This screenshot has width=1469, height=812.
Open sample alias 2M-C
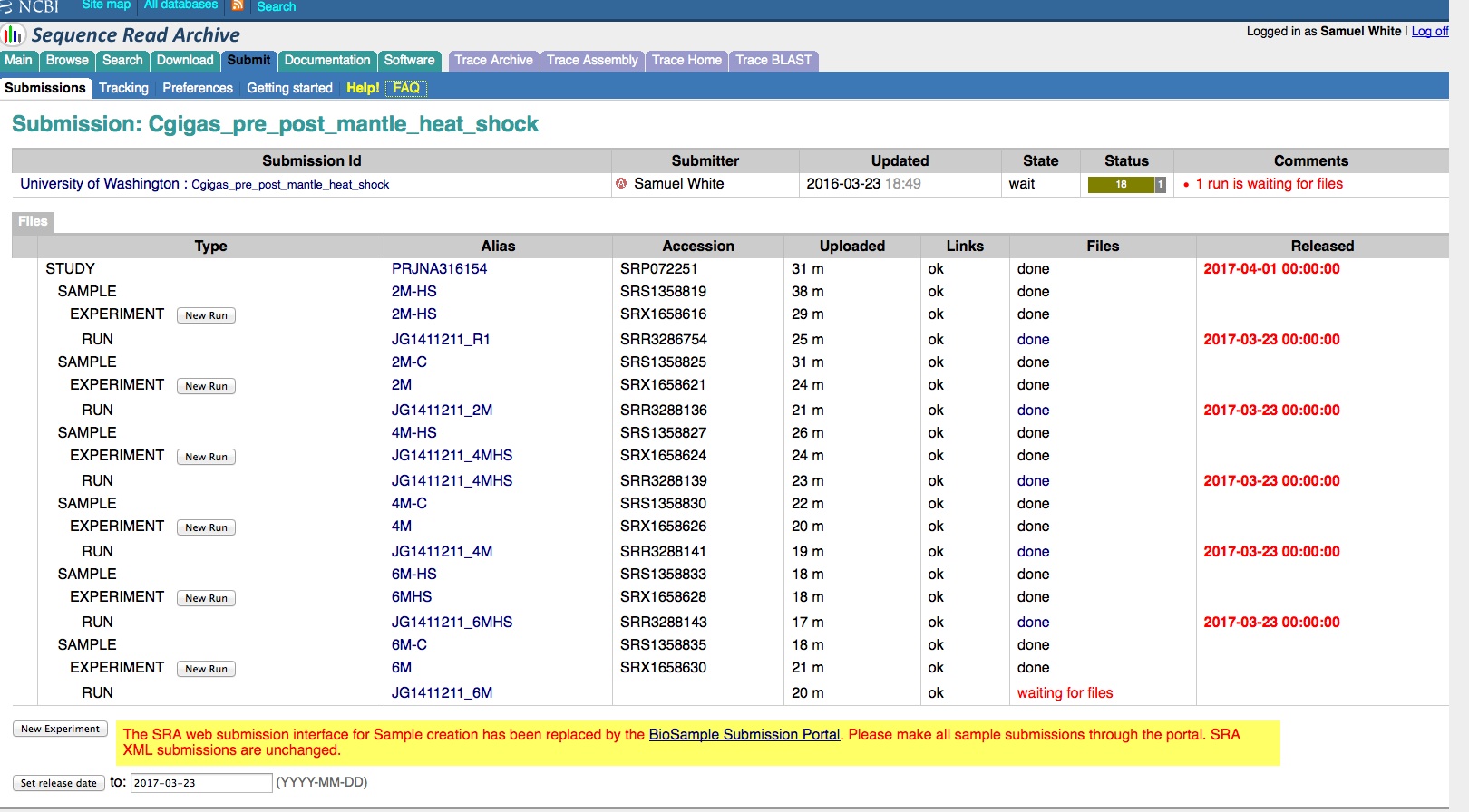(x=409, y=362)
